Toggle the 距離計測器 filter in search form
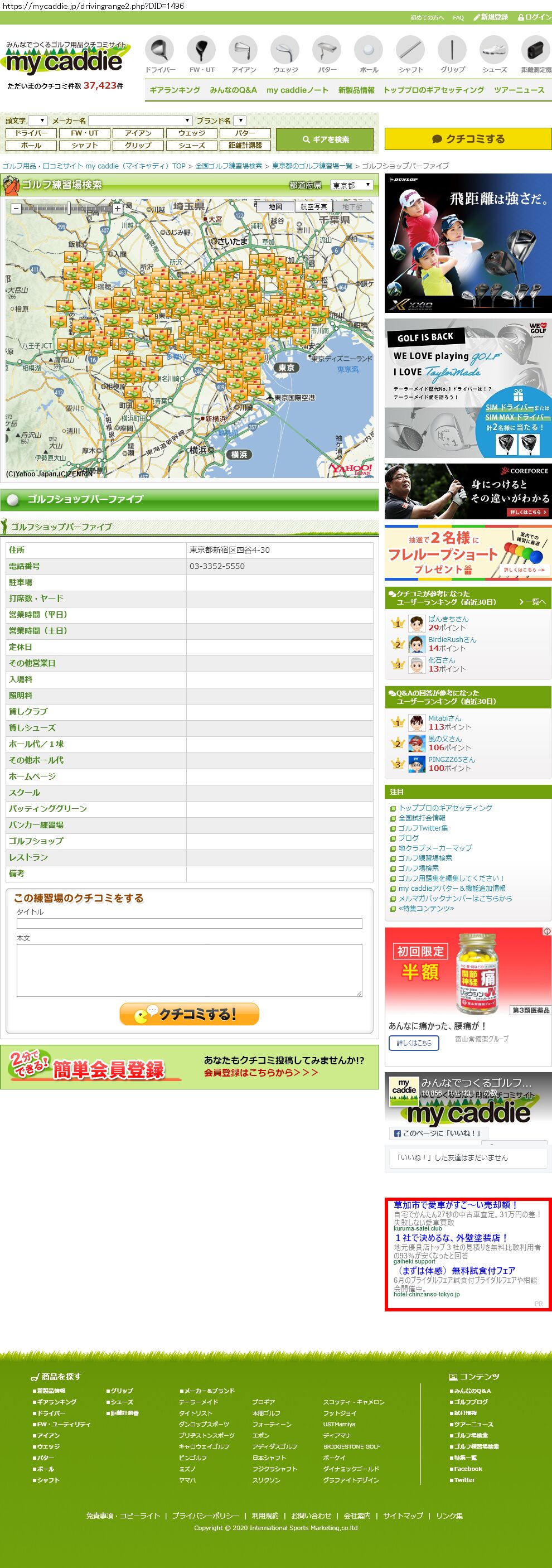The height and width of the screenshot is (1568, 552). pyautogui.click(x=245, y=146)
